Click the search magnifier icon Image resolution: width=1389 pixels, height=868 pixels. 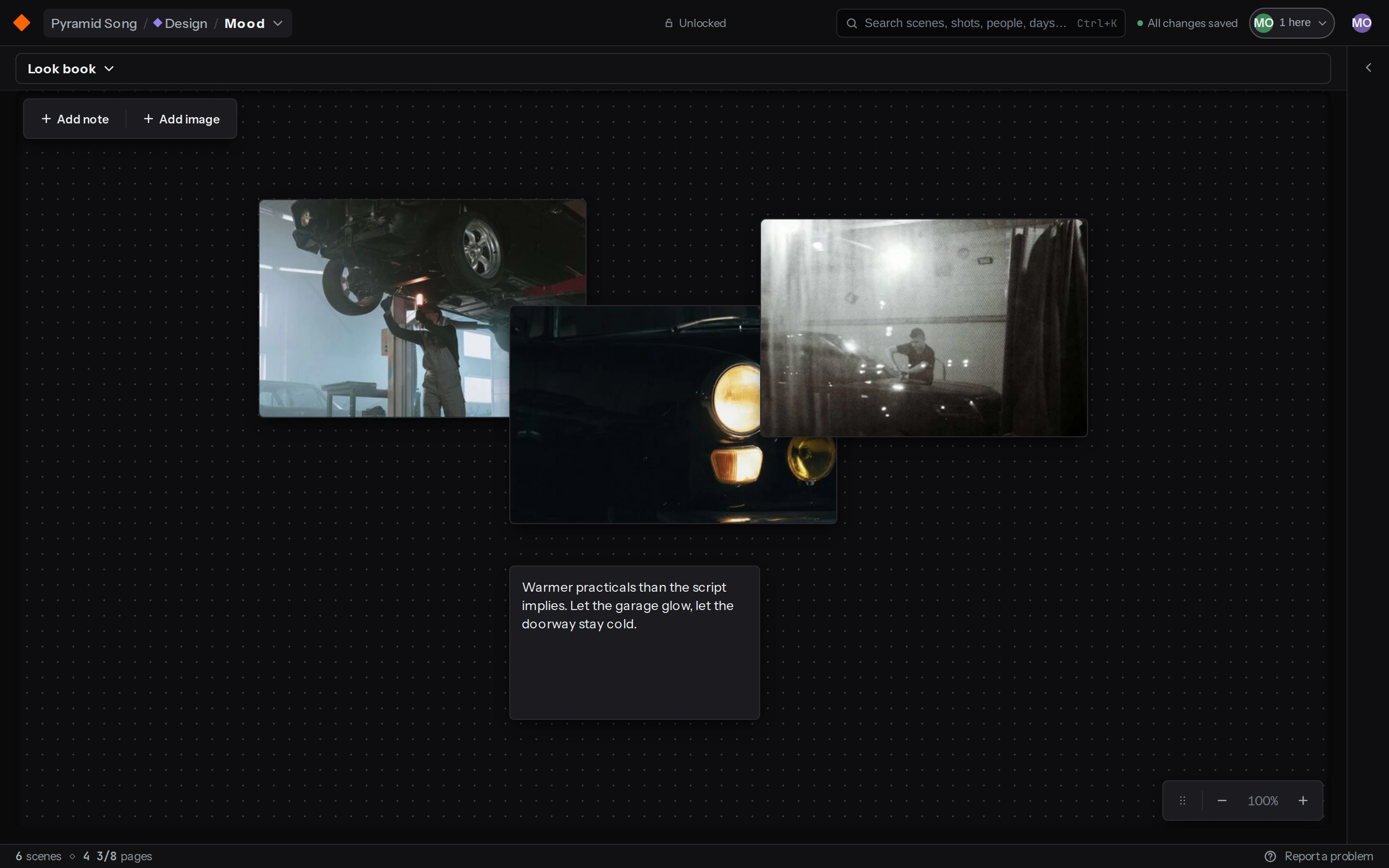click(x=852, y=23)
